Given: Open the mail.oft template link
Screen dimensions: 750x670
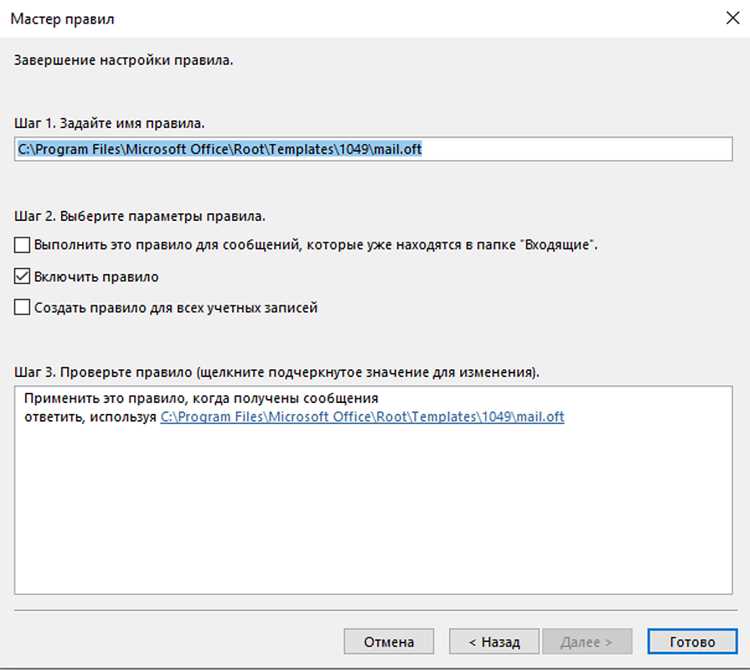Looking at the screenshot, I should tap(362, 417).
